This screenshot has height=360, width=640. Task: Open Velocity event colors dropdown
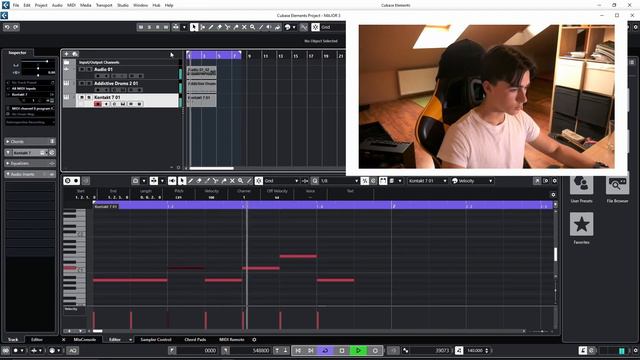pos(472,181)
